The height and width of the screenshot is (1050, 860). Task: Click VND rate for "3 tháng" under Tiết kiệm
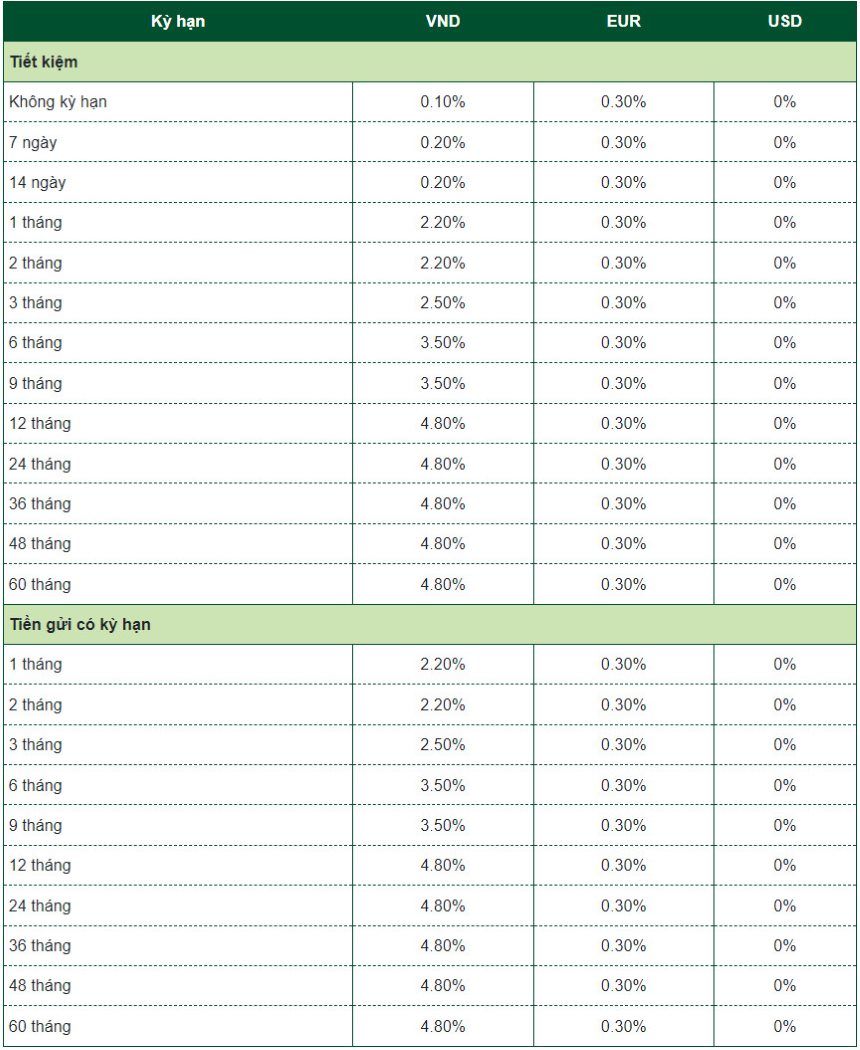click(x=443, y=303)
